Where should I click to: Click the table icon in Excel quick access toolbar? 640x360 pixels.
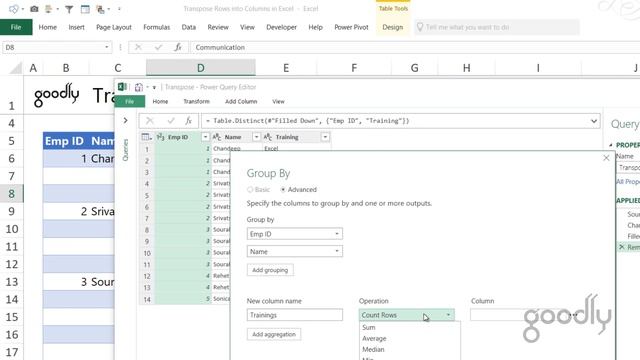[85, 9]
